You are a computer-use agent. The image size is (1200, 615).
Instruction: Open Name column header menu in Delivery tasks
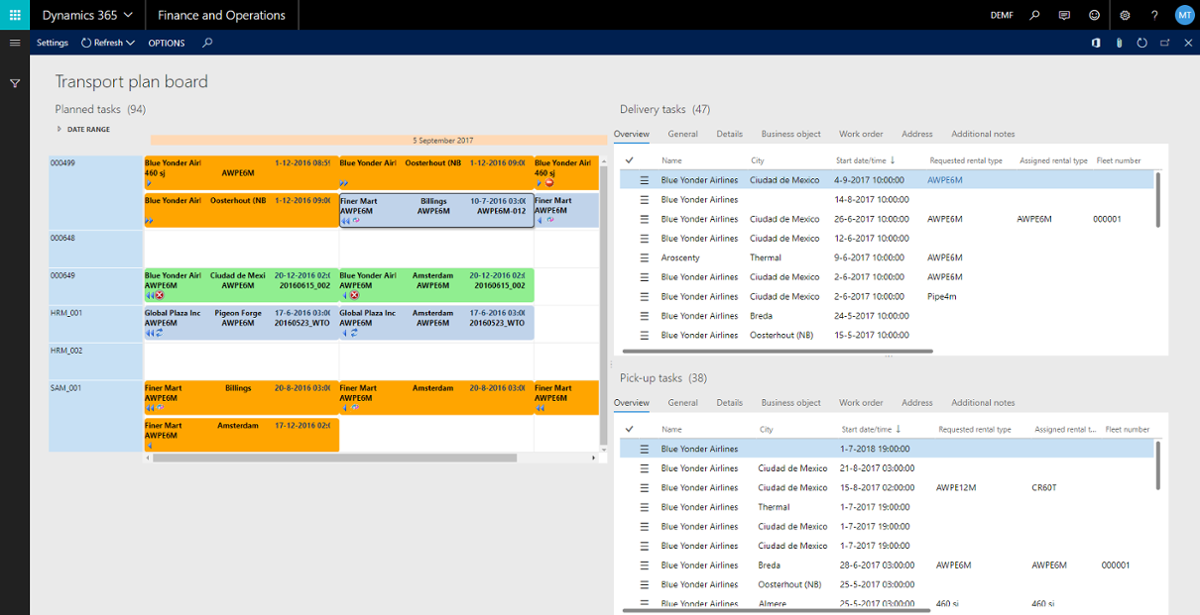tap(671, 160)
